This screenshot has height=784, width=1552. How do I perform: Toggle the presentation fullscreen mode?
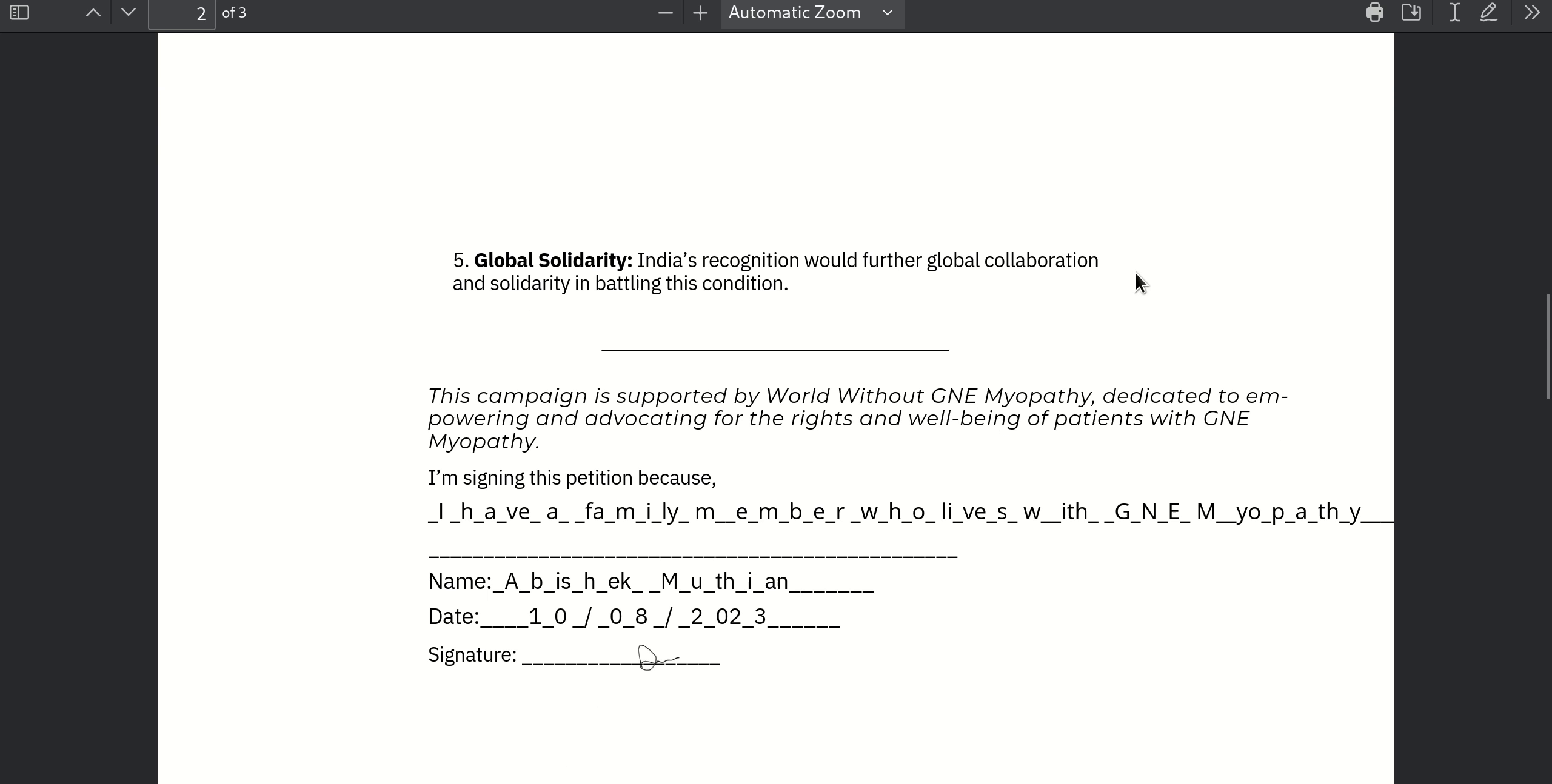[x=1533, y=12]
